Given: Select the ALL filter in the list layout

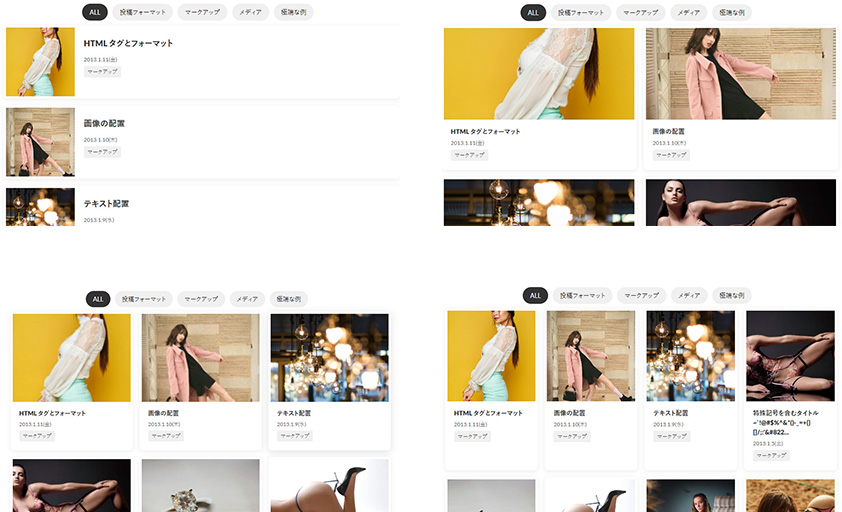Looking at the screenshot, I should (x=96, y=13).
